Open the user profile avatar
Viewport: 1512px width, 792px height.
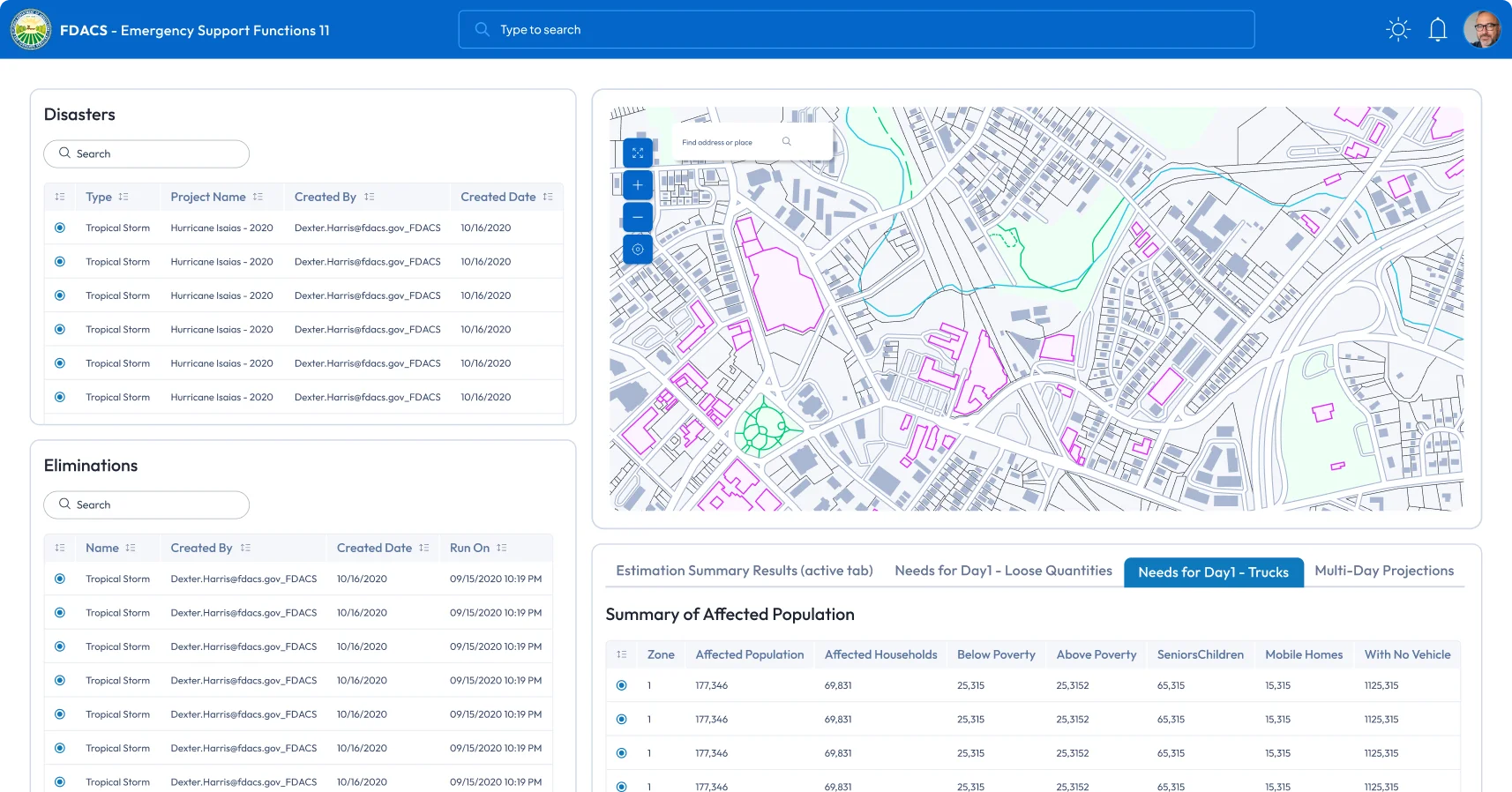click(x=1482, y=30)
